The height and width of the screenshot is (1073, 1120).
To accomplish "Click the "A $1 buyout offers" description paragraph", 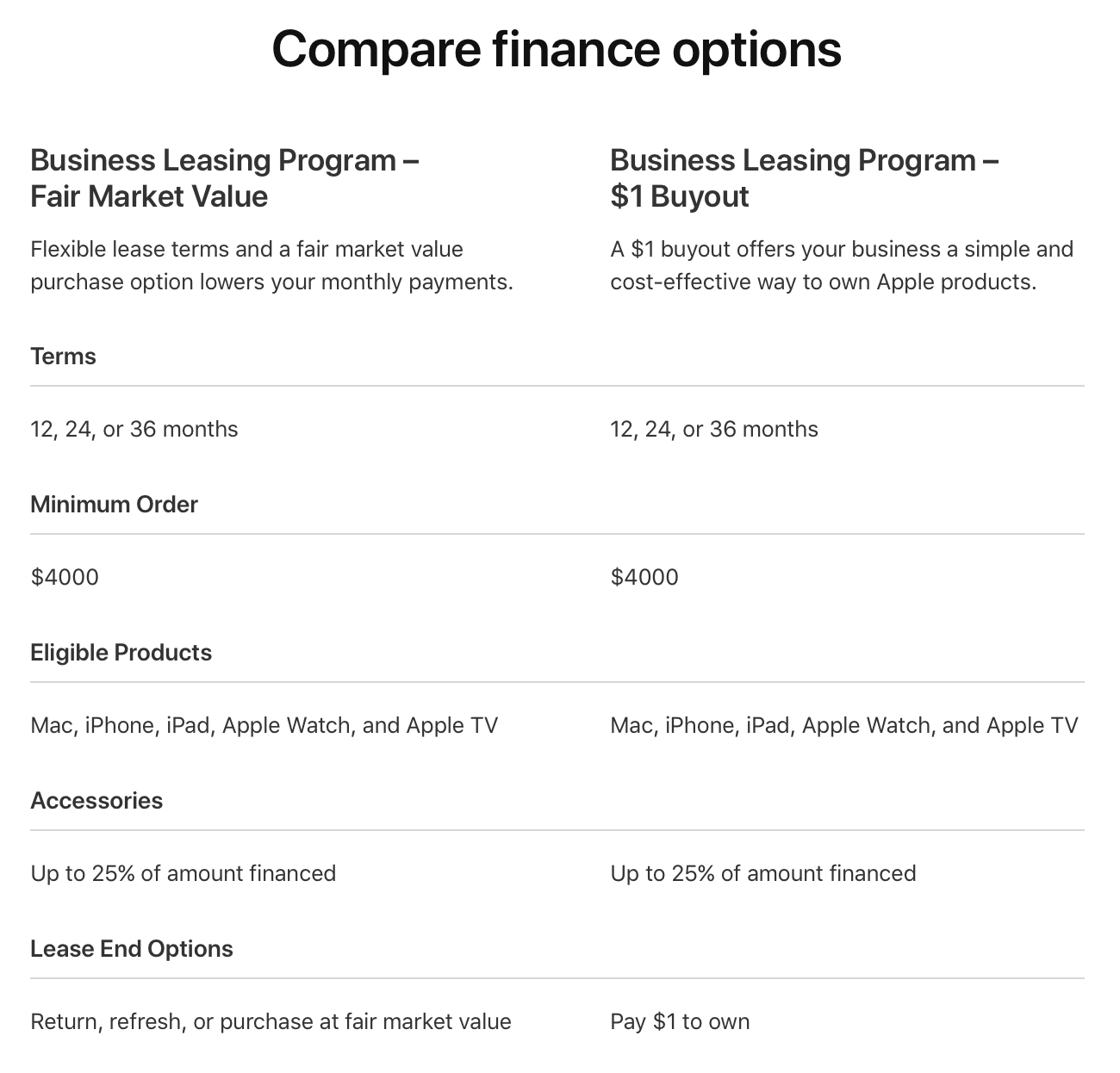I will (842, 265).
